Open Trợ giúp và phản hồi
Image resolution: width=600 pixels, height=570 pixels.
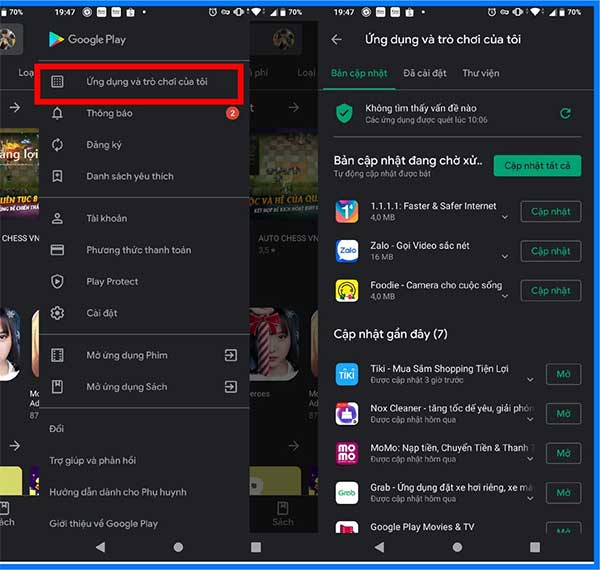point(93,461)
